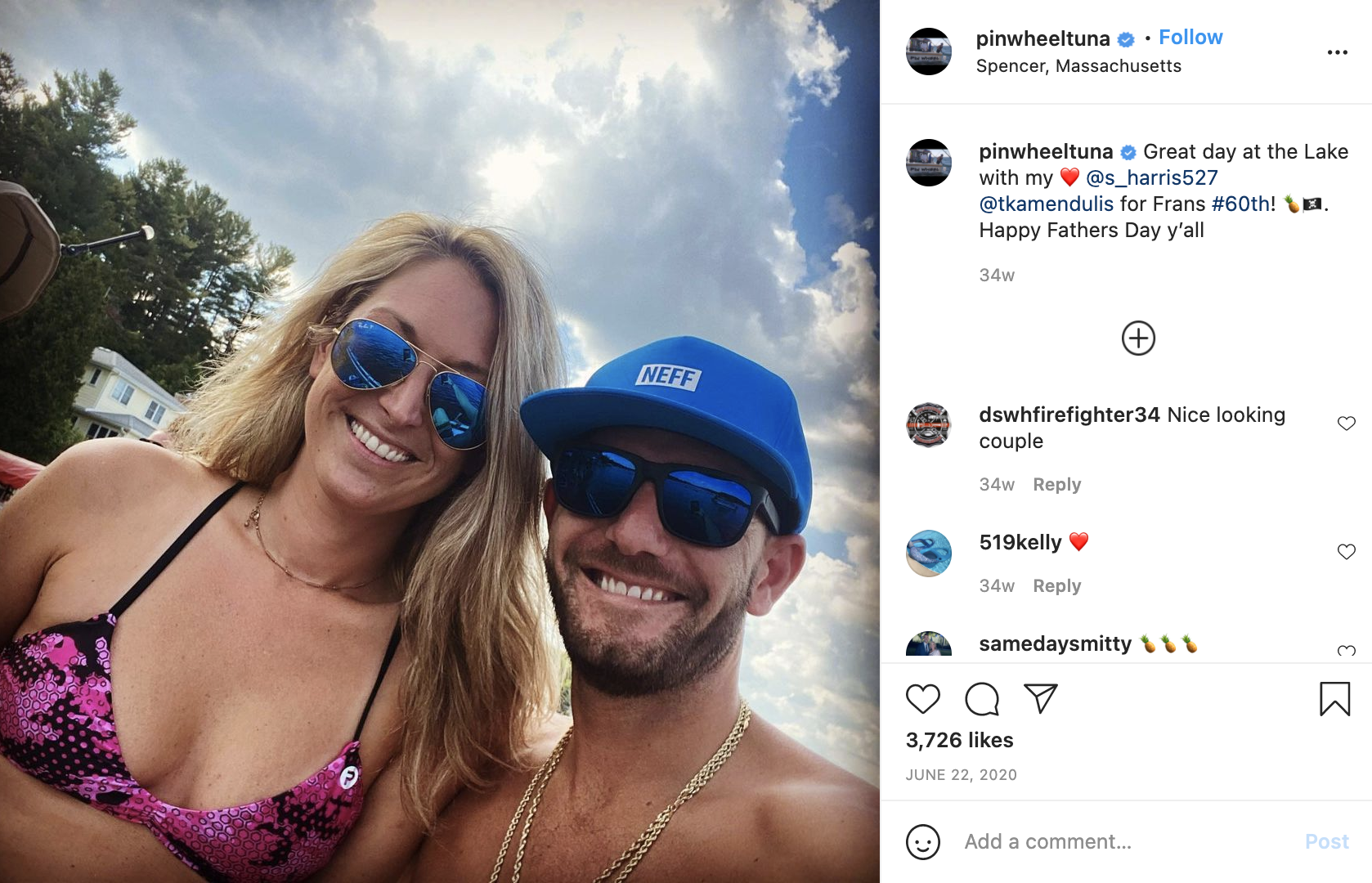Follow the pinwheeltuna account
Viewport: 1372px width, 883px height.
1190,38
